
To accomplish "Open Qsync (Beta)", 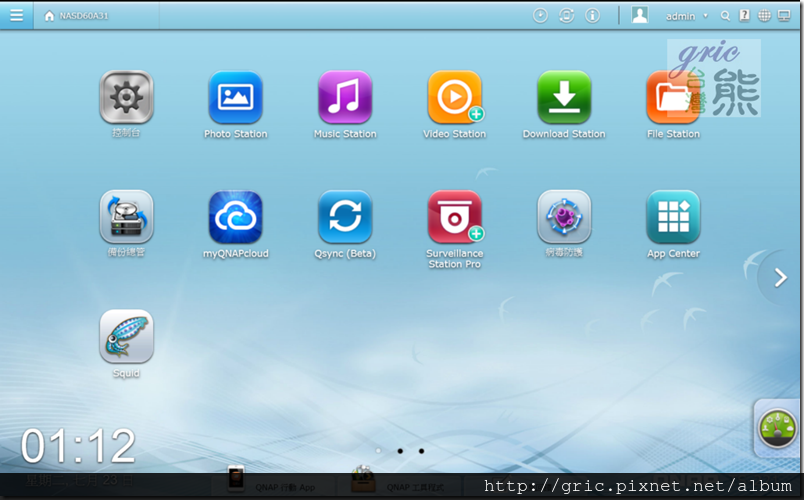I will (x=345, y=216).
